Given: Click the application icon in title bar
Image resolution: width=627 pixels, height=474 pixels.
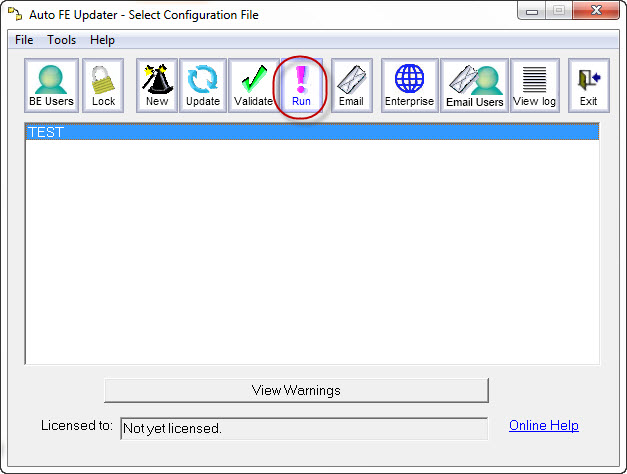Looking at the screenshot, I should pyautogui.click(x=15, y=14).
